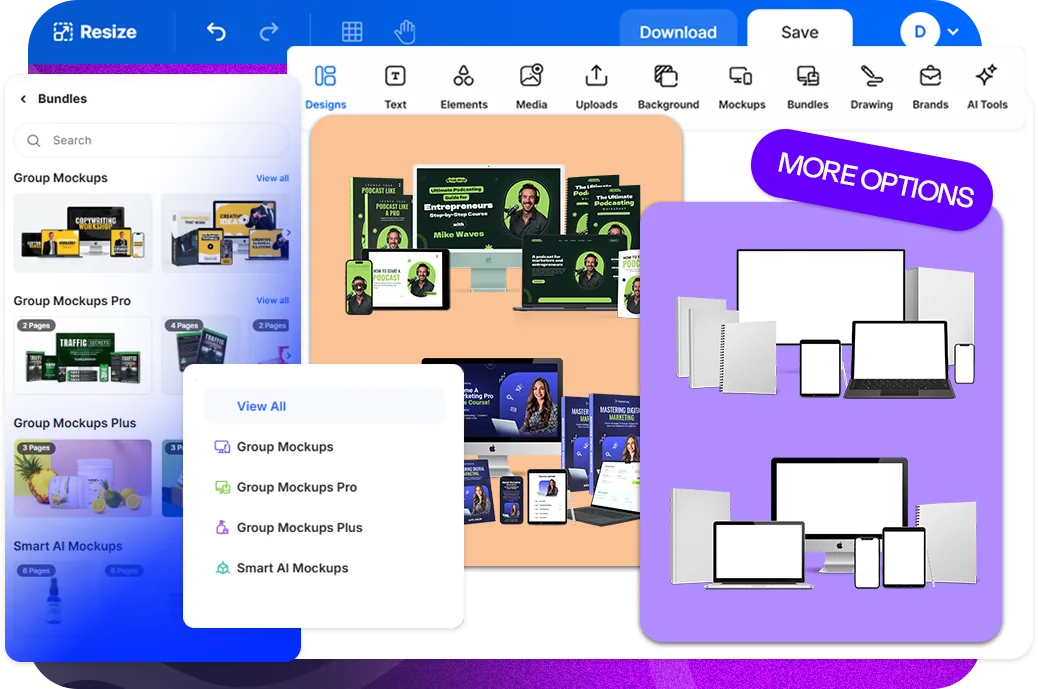Select the green podcast mockup design
Image resolution: width=1038 pixels, height=689 pixels.
(495, 238)
